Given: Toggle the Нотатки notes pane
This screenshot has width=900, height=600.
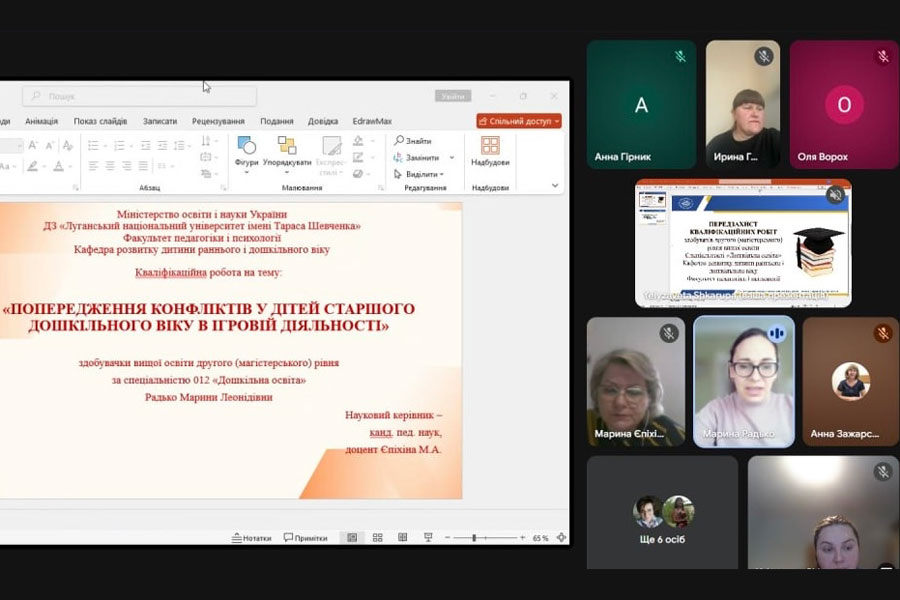Looking at the screenshot, I should point(252,538).
